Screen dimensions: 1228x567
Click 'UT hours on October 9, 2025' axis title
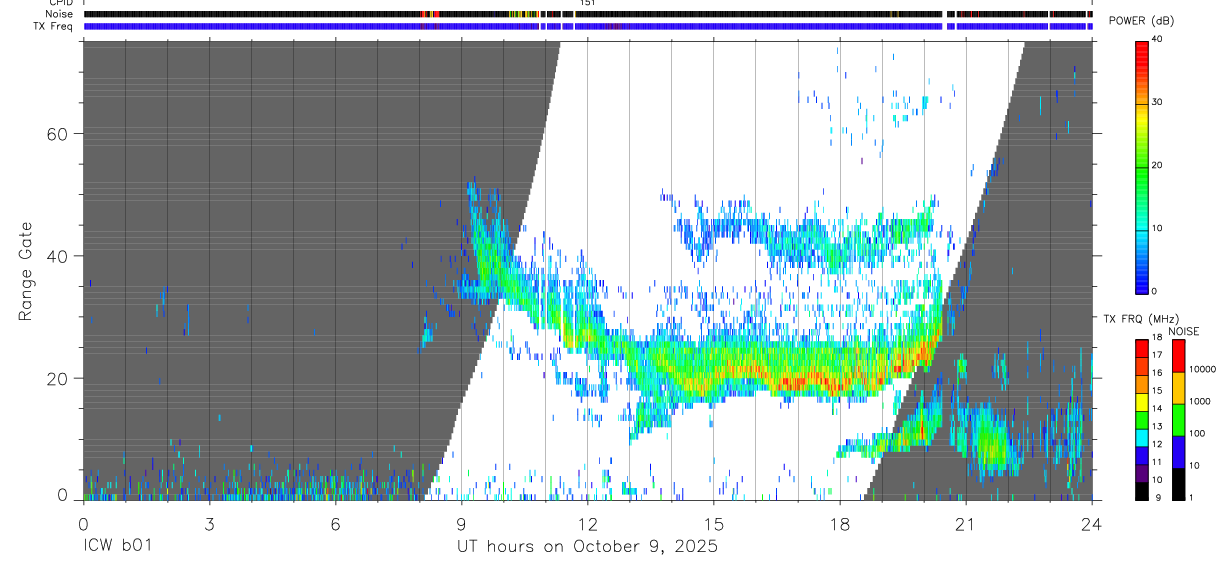(x=587, y=547)
